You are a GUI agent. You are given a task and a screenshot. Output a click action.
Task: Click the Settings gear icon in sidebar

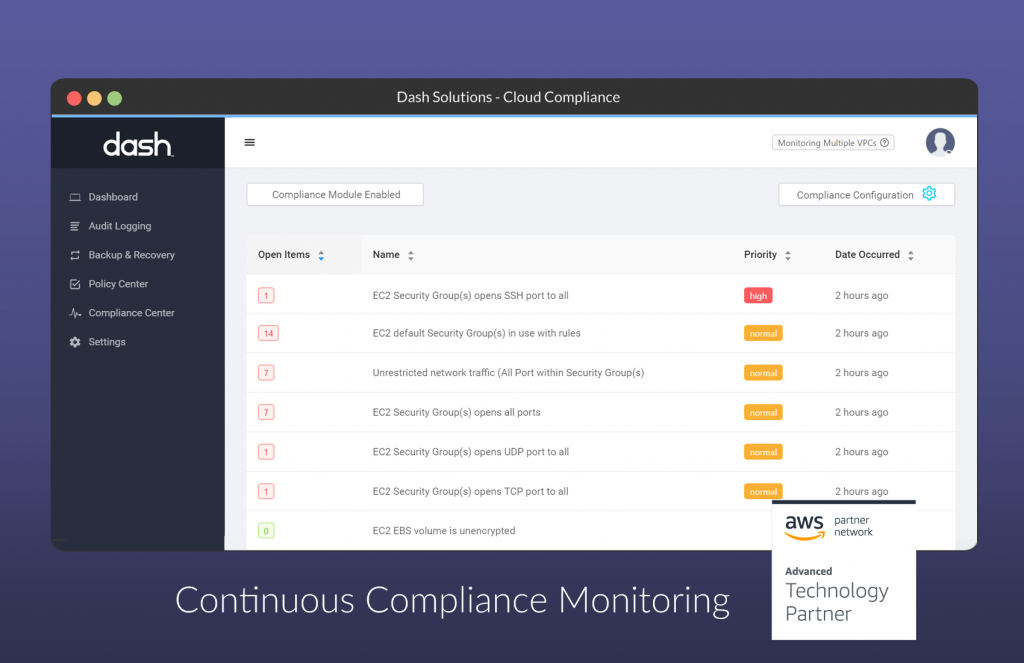(x=75, y=342)
